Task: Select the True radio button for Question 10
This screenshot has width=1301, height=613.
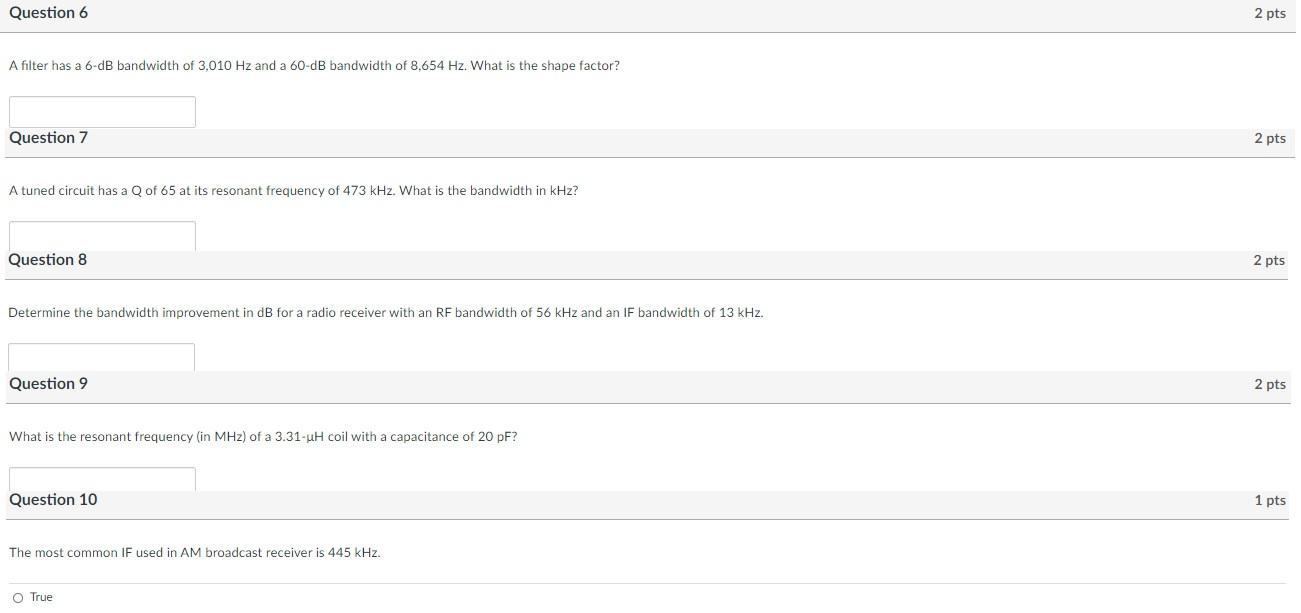Action: point(18,597)
